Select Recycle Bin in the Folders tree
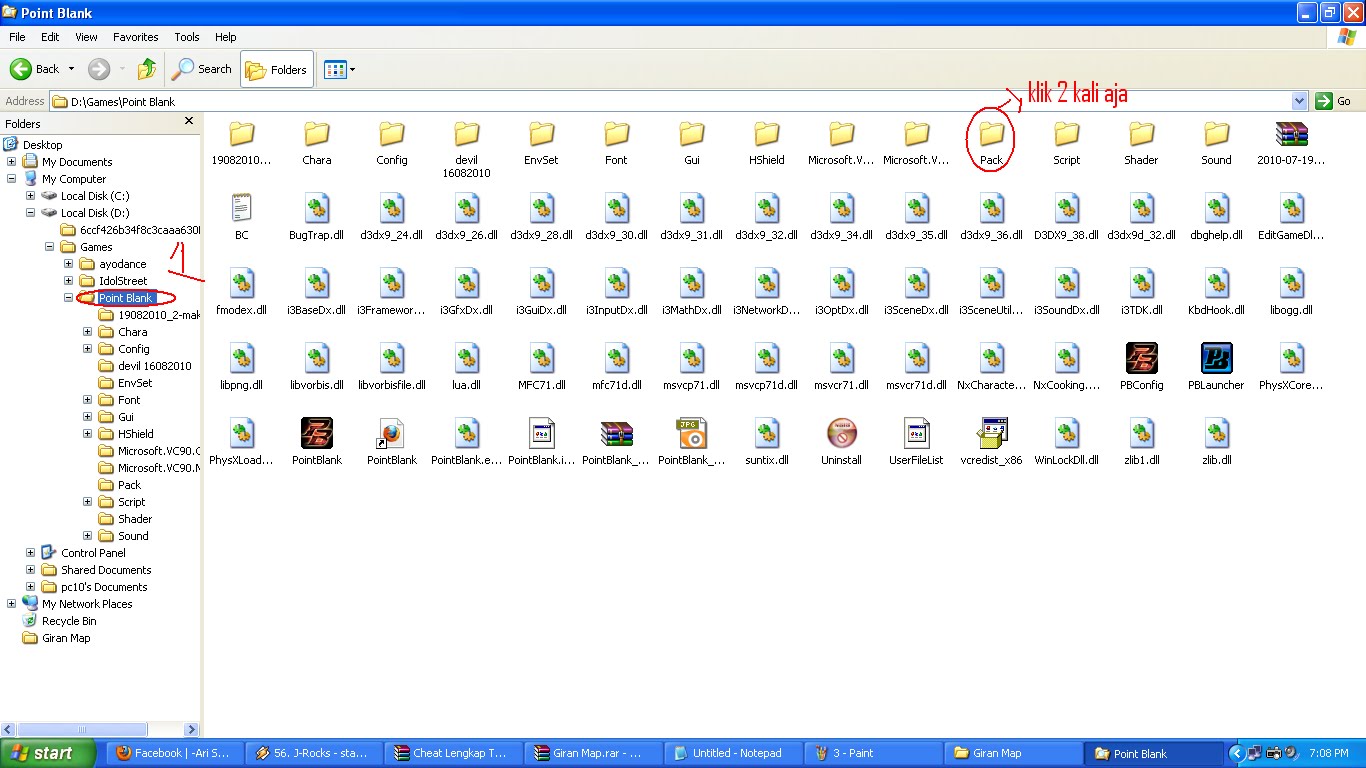This screenshot has width=1366, height=768. [x=69, y=621]
